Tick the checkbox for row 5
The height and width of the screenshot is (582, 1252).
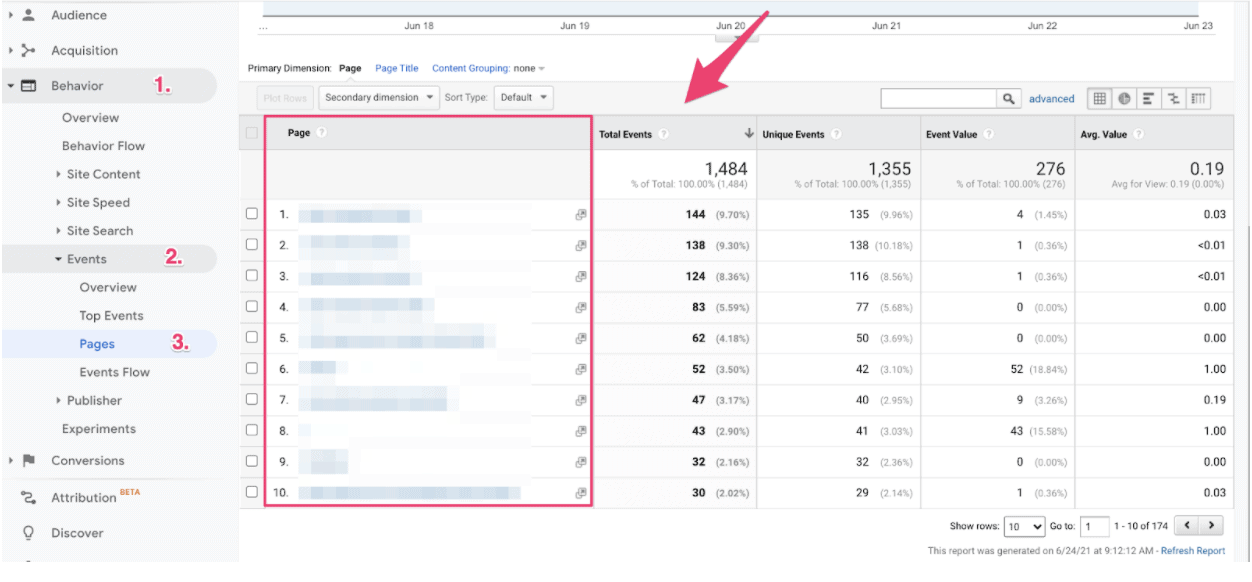[252, 338]
